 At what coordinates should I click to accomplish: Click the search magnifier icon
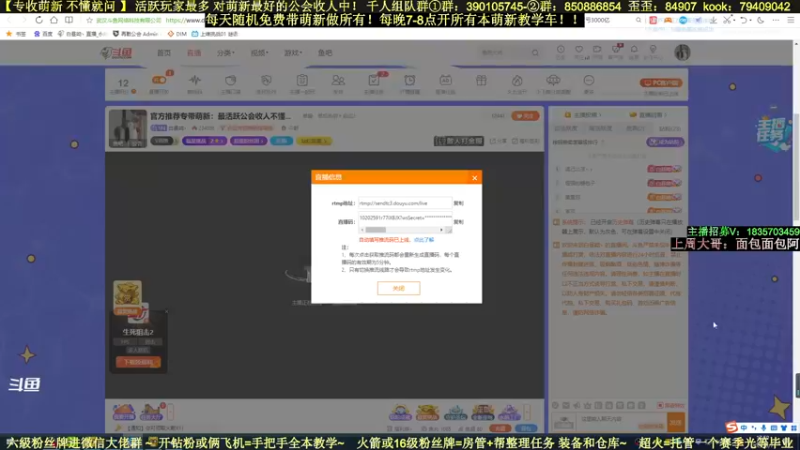535,53
